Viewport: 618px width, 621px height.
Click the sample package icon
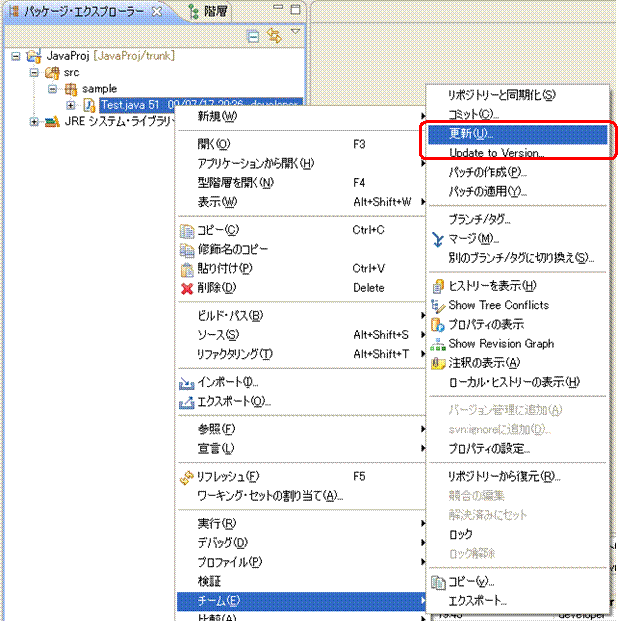click(70, 89)
